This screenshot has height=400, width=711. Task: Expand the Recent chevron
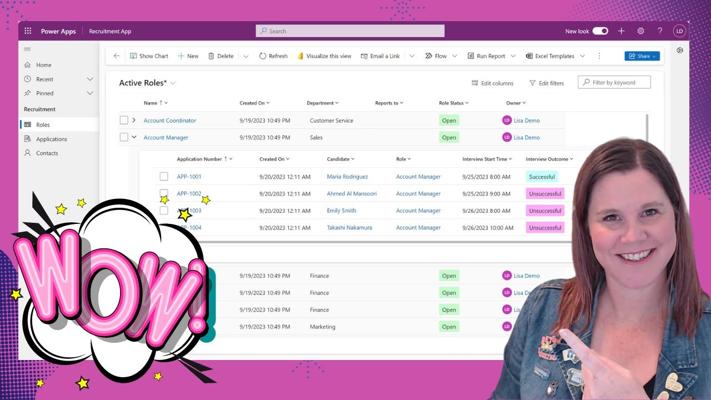(90, 79)
